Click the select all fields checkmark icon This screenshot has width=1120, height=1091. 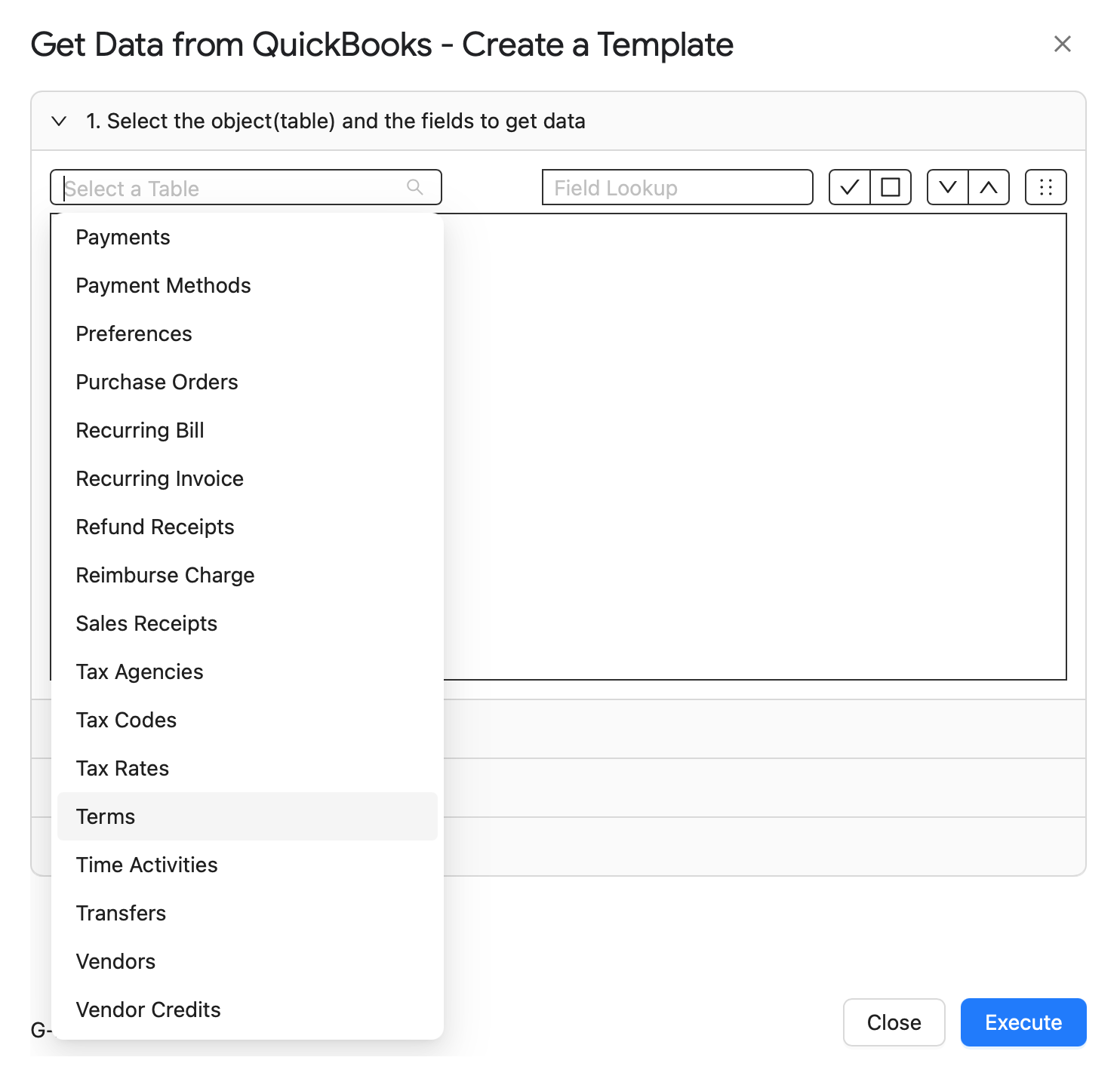coord(850,187)
